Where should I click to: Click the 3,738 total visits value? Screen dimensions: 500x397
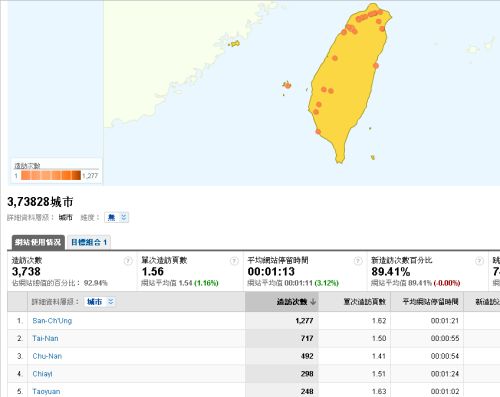coord(26,272)
